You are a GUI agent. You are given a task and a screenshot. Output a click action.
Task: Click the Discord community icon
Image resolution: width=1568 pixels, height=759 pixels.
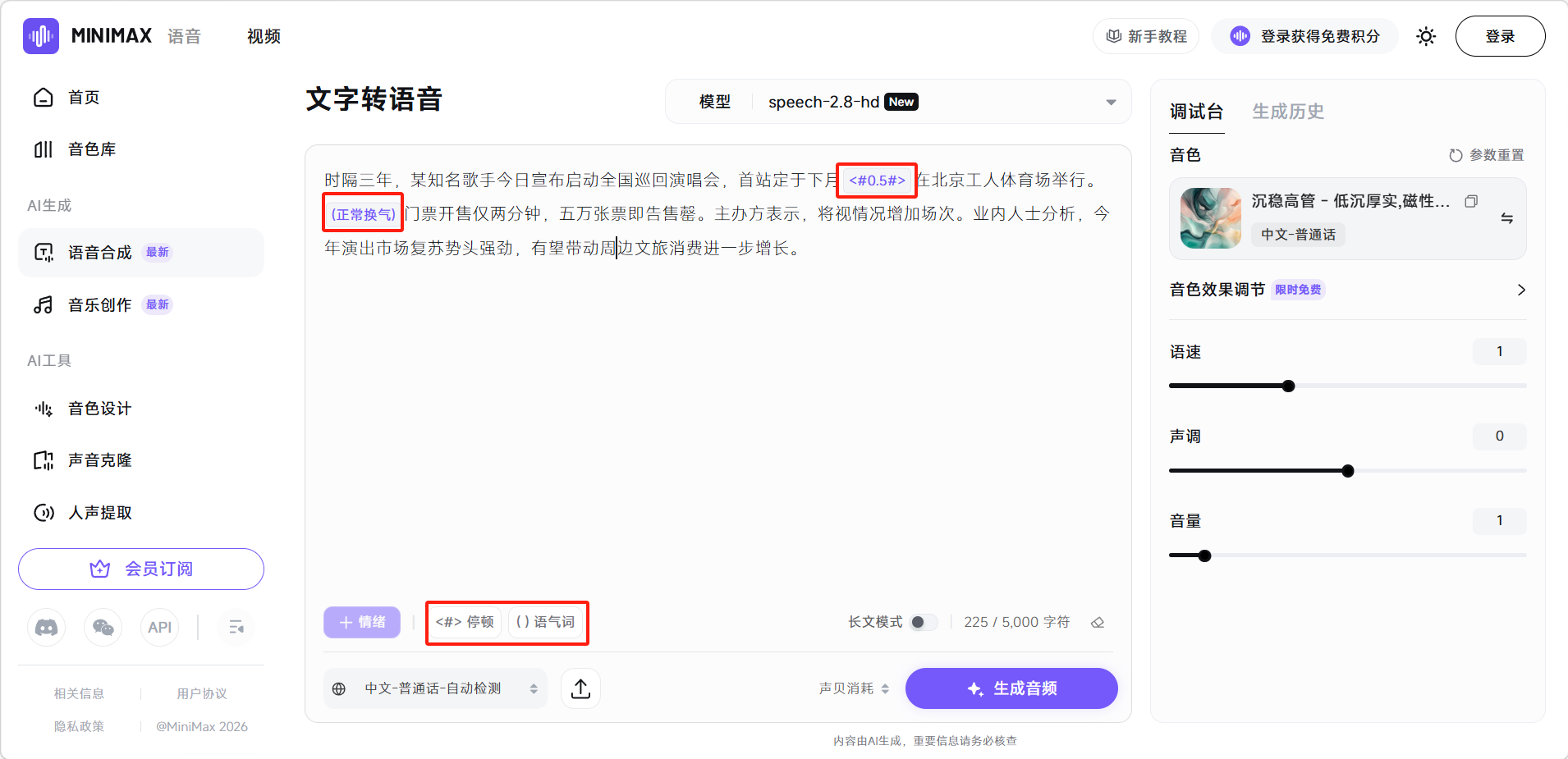47,628
